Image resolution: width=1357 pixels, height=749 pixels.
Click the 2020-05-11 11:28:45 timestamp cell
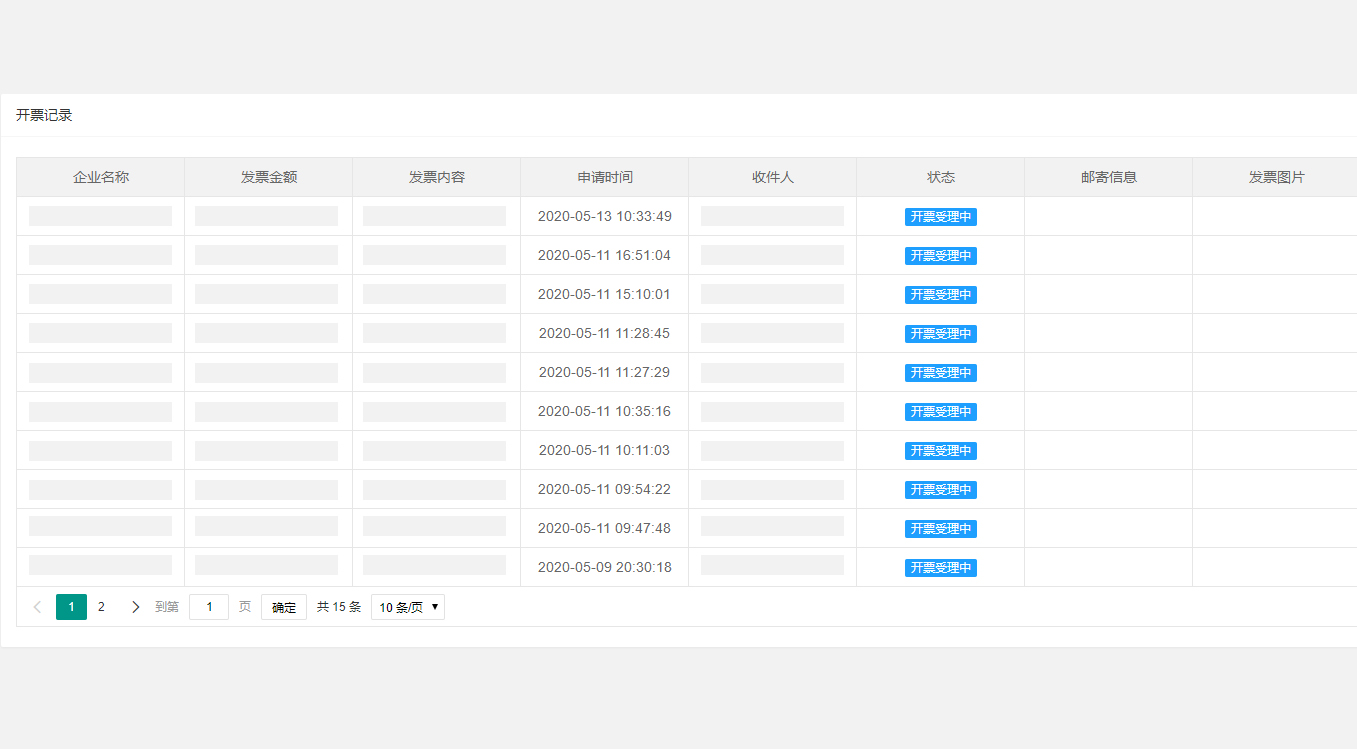tap(605, 333)
